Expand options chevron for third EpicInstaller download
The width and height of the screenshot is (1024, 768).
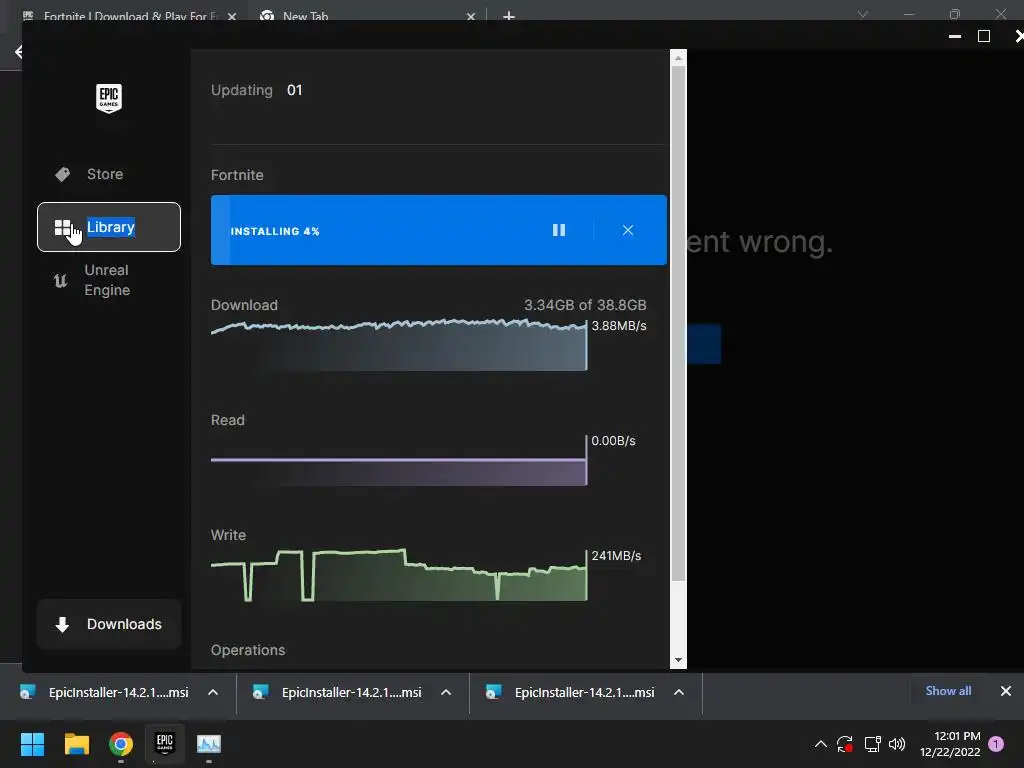click(679, 692)
